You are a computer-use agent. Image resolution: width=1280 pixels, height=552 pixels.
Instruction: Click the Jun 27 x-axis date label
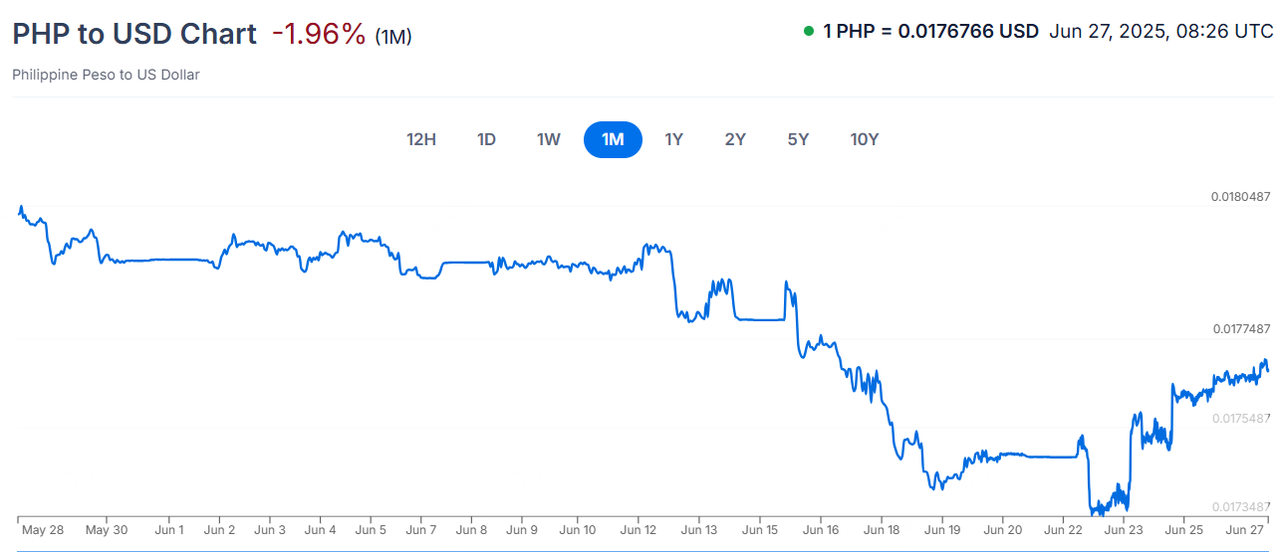tap(1246, 530)
